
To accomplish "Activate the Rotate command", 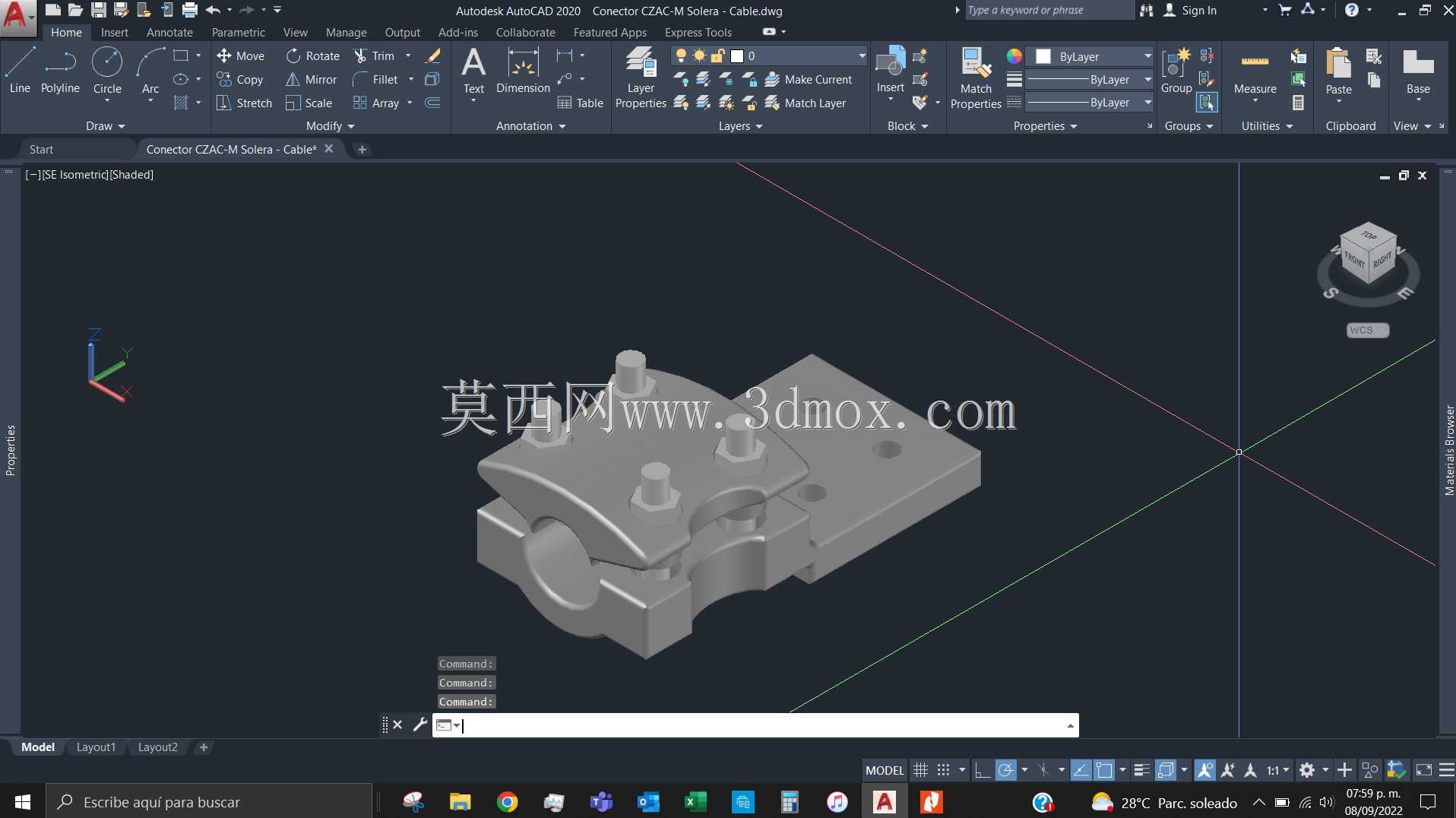I will pyautogui.click(x=313, y=55).
